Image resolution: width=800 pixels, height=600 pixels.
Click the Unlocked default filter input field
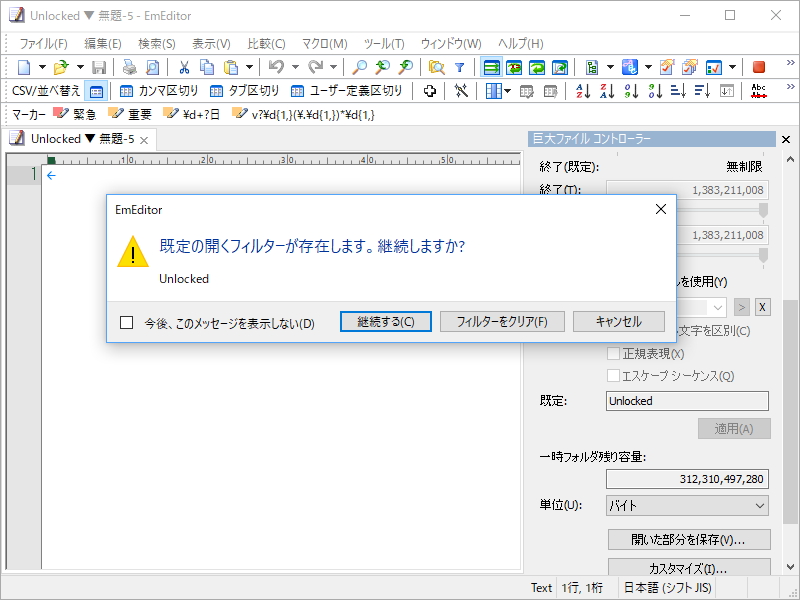686,400
